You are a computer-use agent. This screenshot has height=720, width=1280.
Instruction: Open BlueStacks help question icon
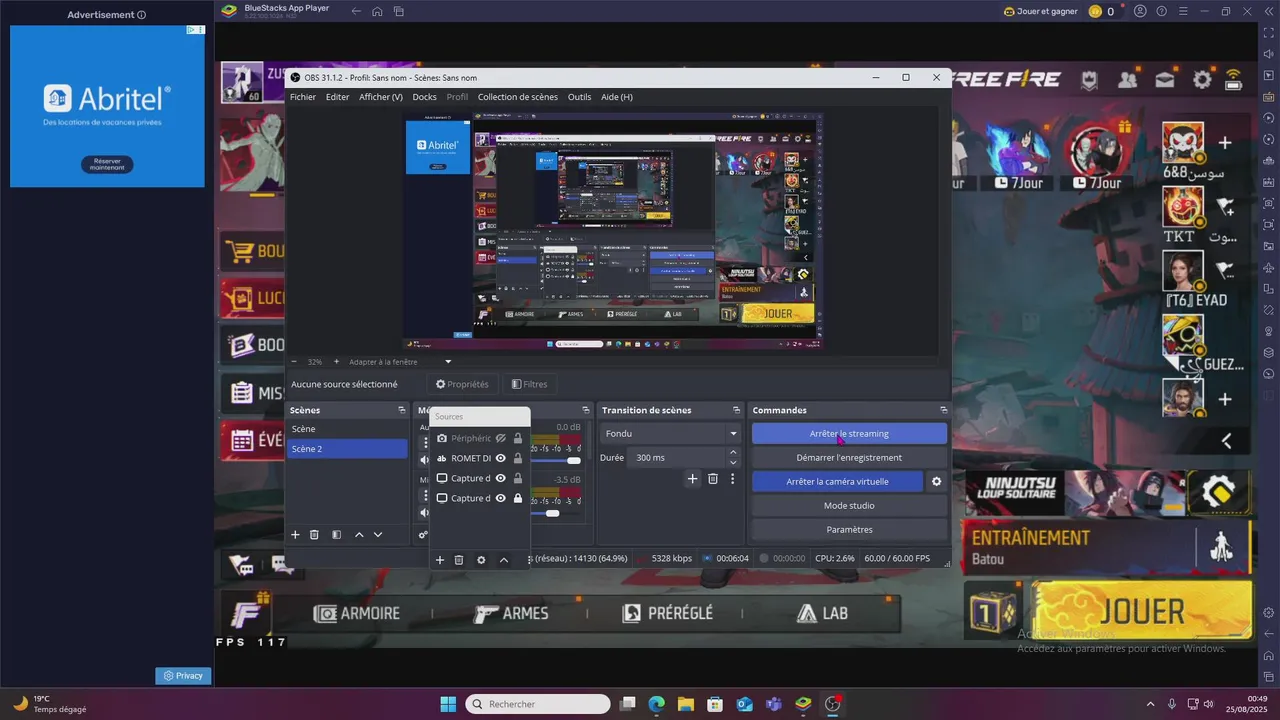[x=1161, y=11]
